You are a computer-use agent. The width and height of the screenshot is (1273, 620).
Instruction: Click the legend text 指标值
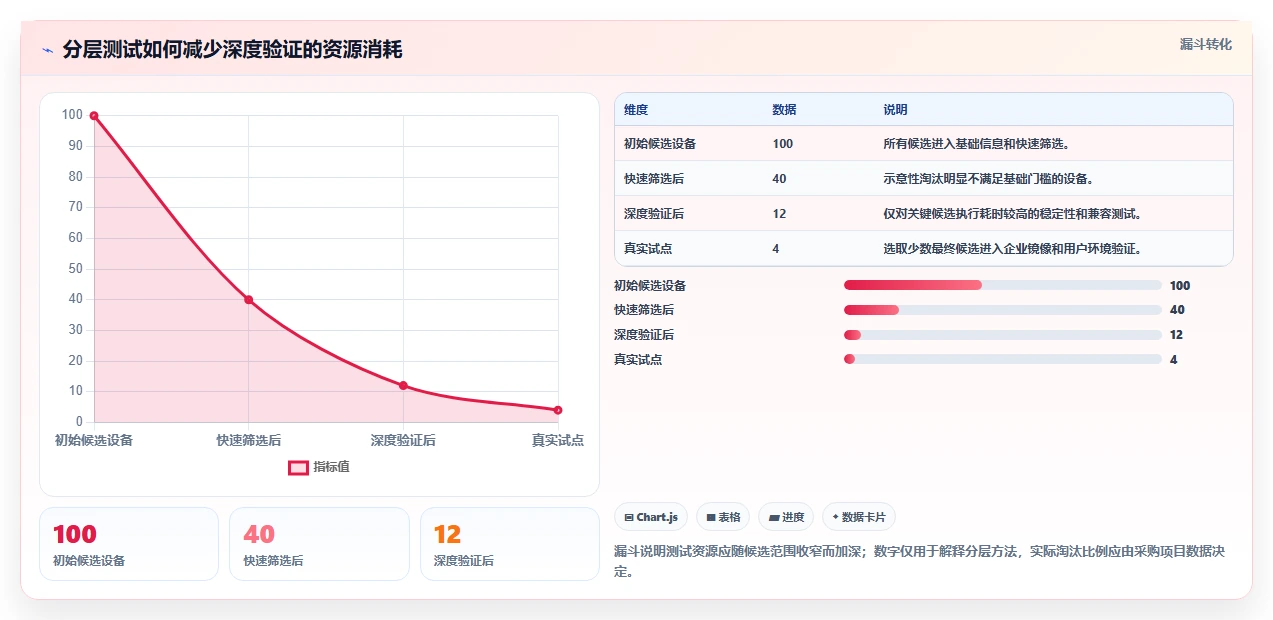click(x=331, y=467)
